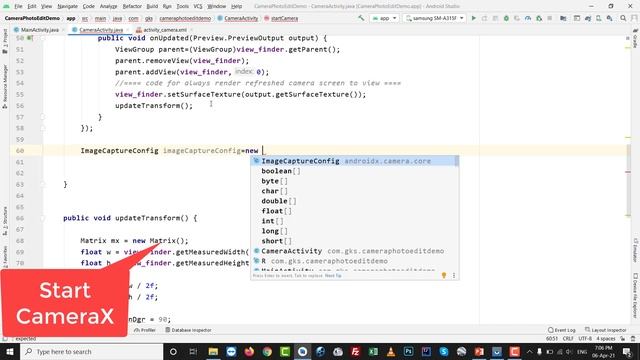640x360 pixels.
Task: Open Photoshop from the taskbar
Action: [x=408, y=351]
